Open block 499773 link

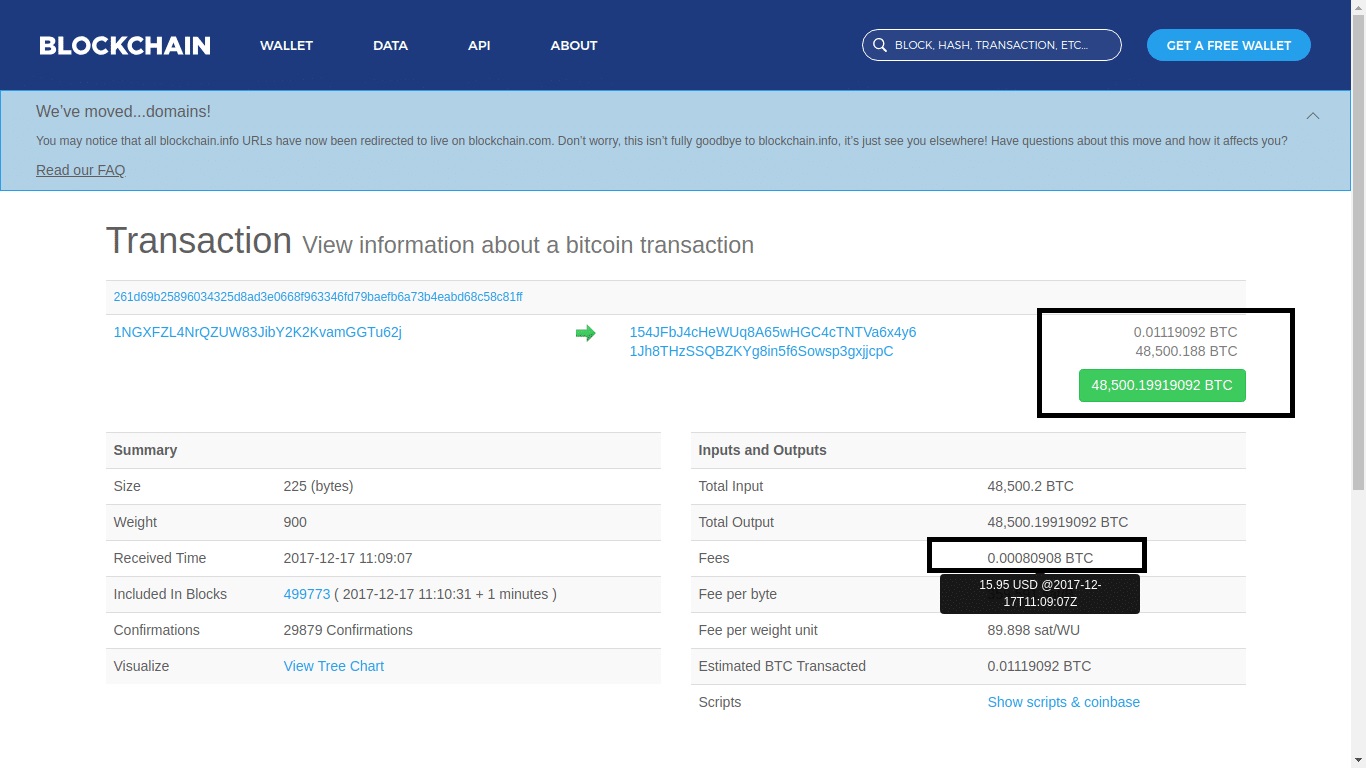tap(307, 594)
